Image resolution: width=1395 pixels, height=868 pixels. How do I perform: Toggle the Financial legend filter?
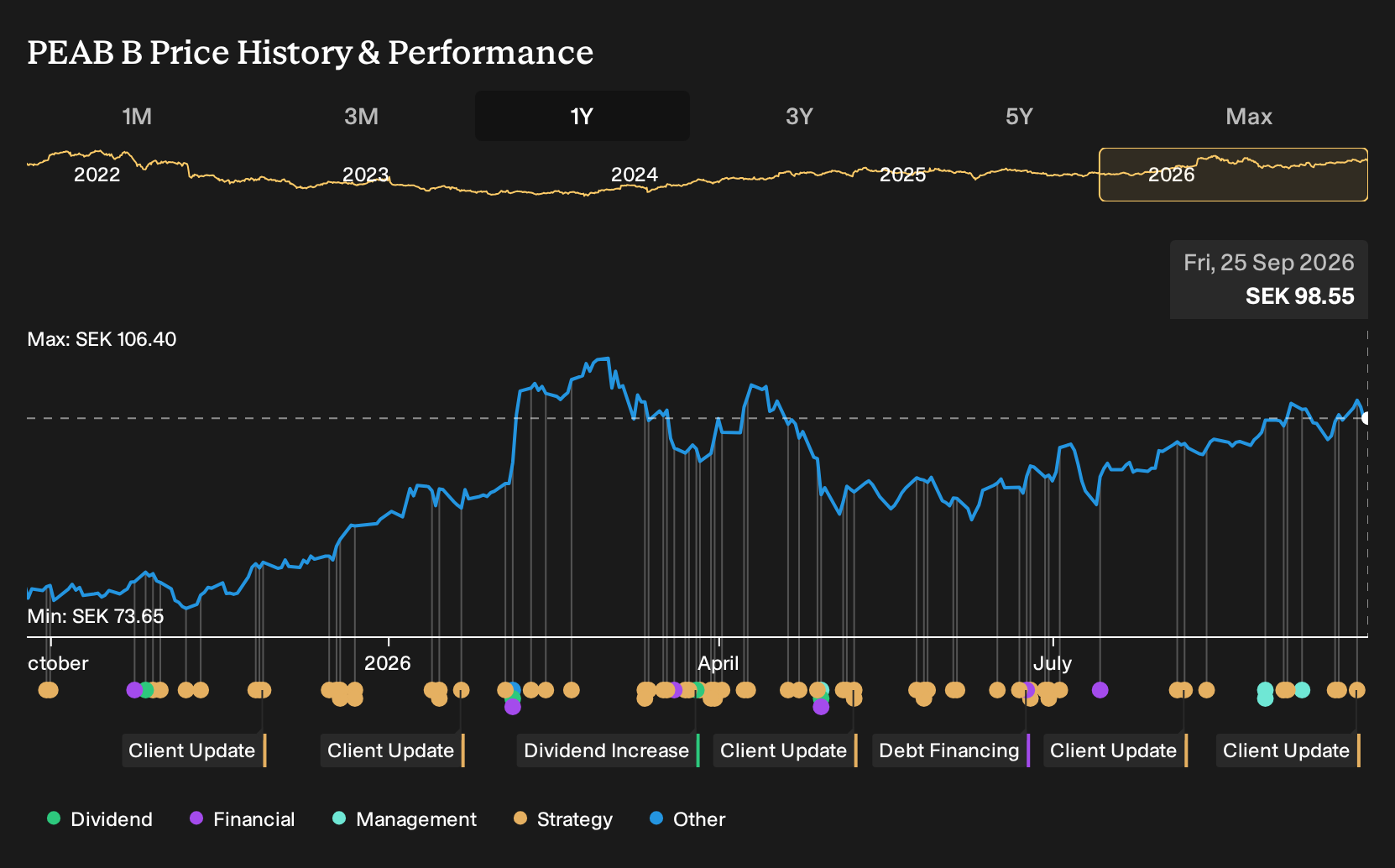(243, 819)
